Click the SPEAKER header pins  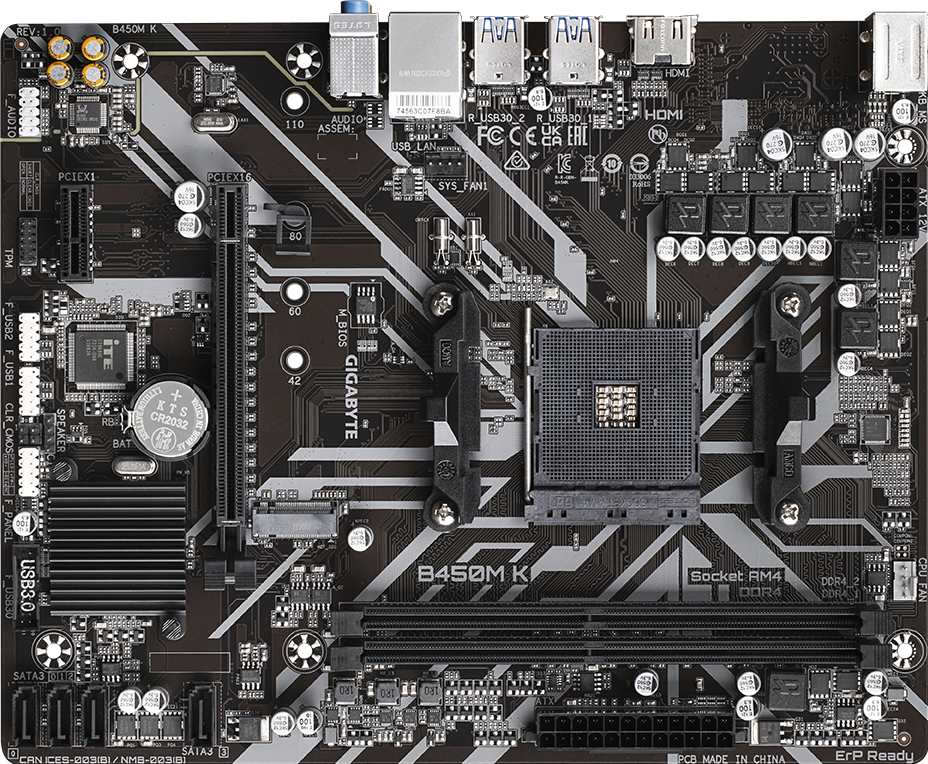(x=48, y=432)
